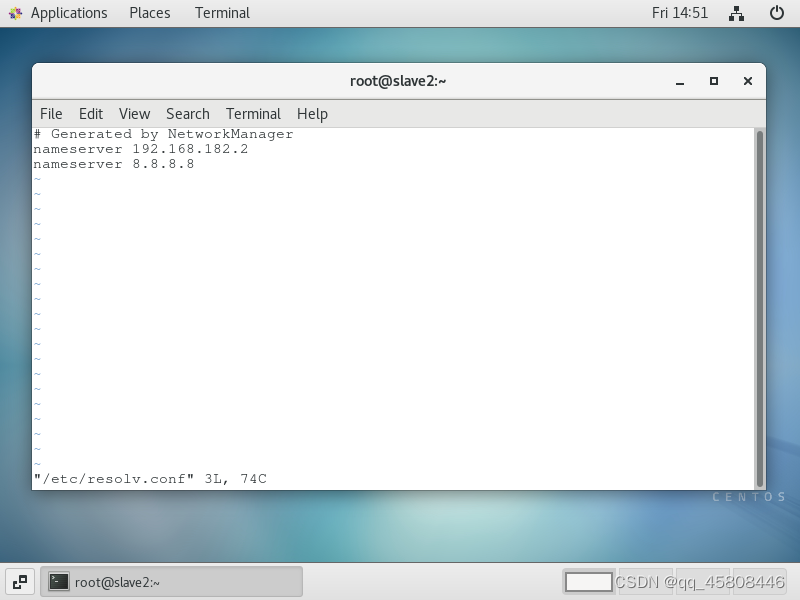Open the Help menu in the terminal window
Image resolution: width=800 pixels, height=600 pixels.
click(312, 113)
